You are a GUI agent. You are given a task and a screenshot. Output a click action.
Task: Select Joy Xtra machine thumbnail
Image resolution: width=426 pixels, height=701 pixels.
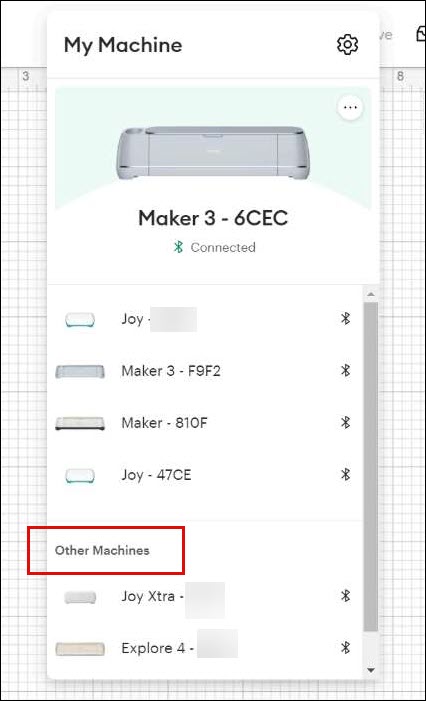80,597
